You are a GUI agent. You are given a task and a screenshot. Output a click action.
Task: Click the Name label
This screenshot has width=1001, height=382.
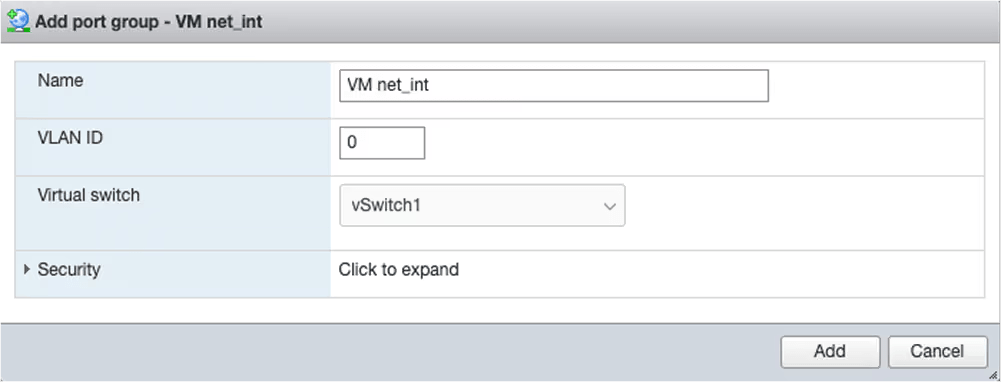[60, 80]
